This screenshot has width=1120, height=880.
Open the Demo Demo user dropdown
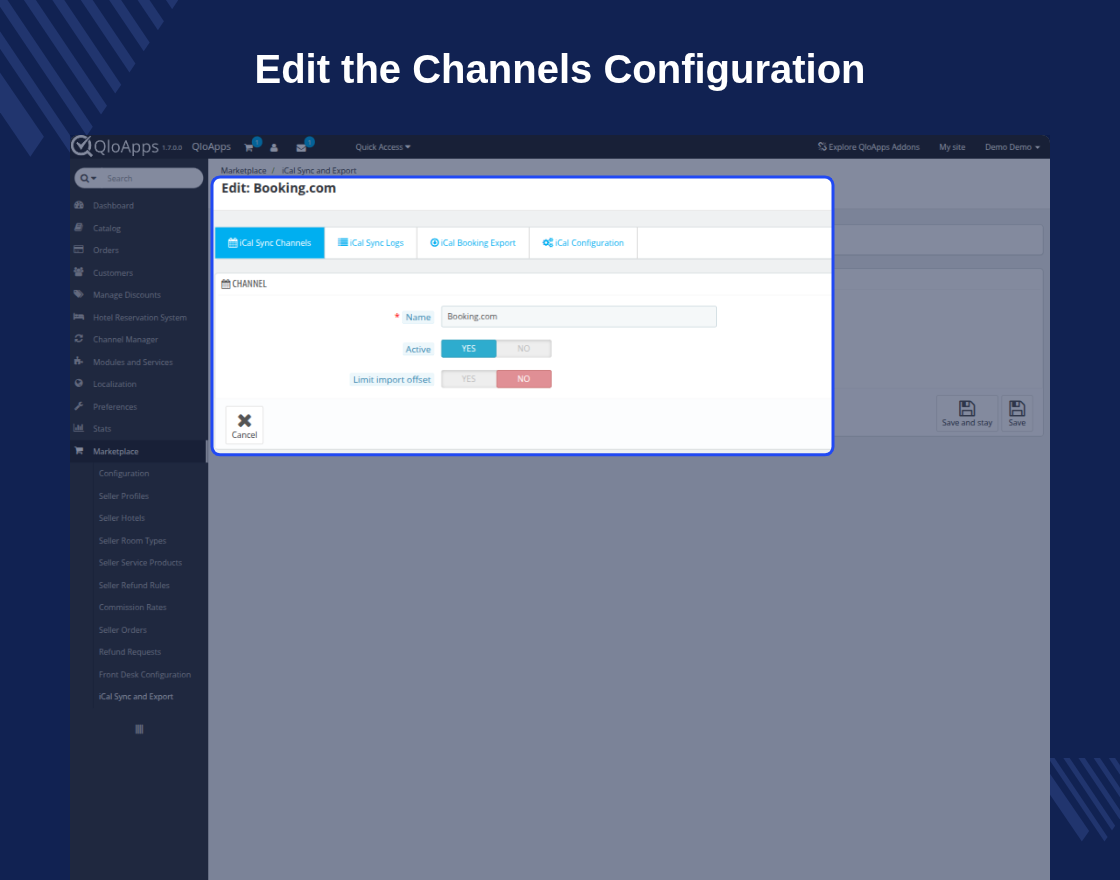pos(1012,147)
